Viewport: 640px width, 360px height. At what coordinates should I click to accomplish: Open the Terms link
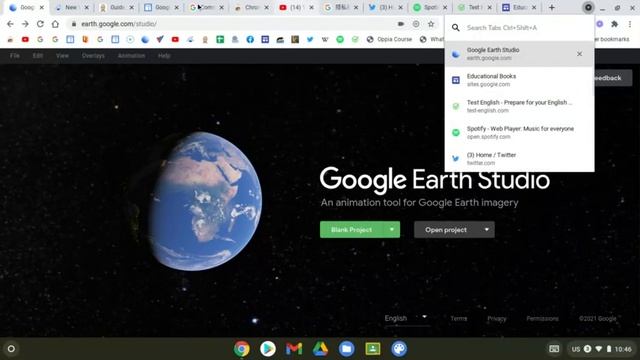pyautogui.click(x=459, y=318)
